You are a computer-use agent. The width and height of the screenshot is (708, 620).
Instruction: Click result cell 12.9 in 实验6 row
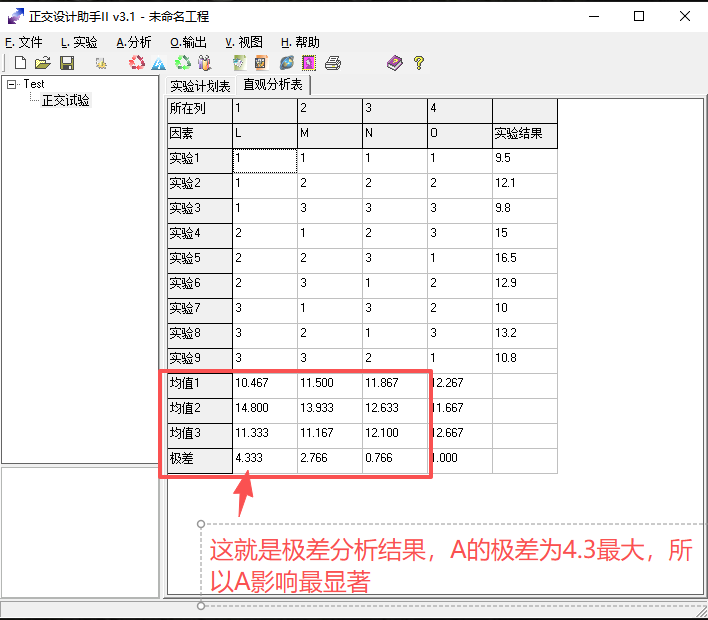point(525,285)
